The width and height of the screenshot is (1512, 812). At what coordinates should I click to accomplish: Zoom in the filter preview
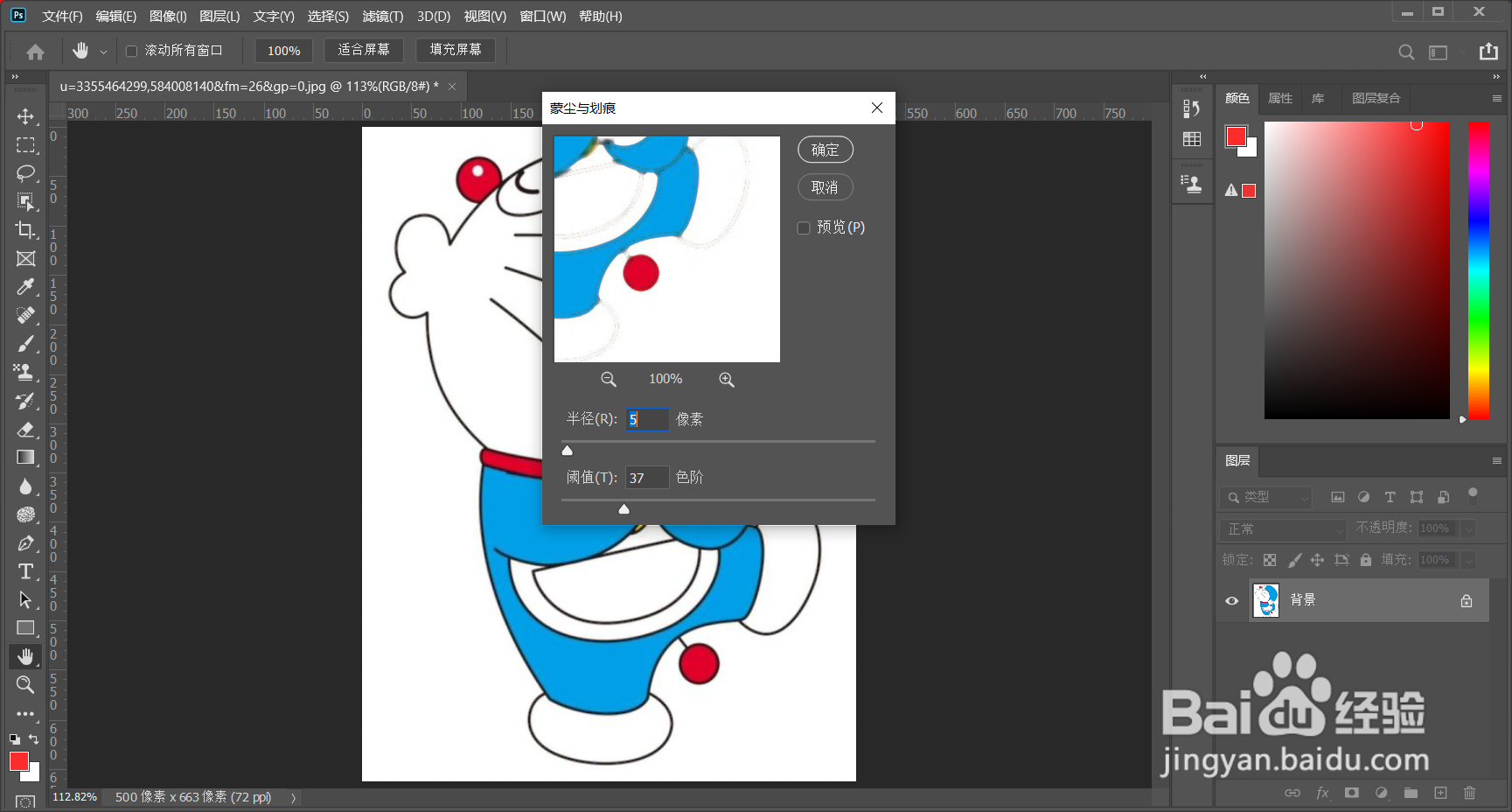pyautogui.click(x=727, y=379)
